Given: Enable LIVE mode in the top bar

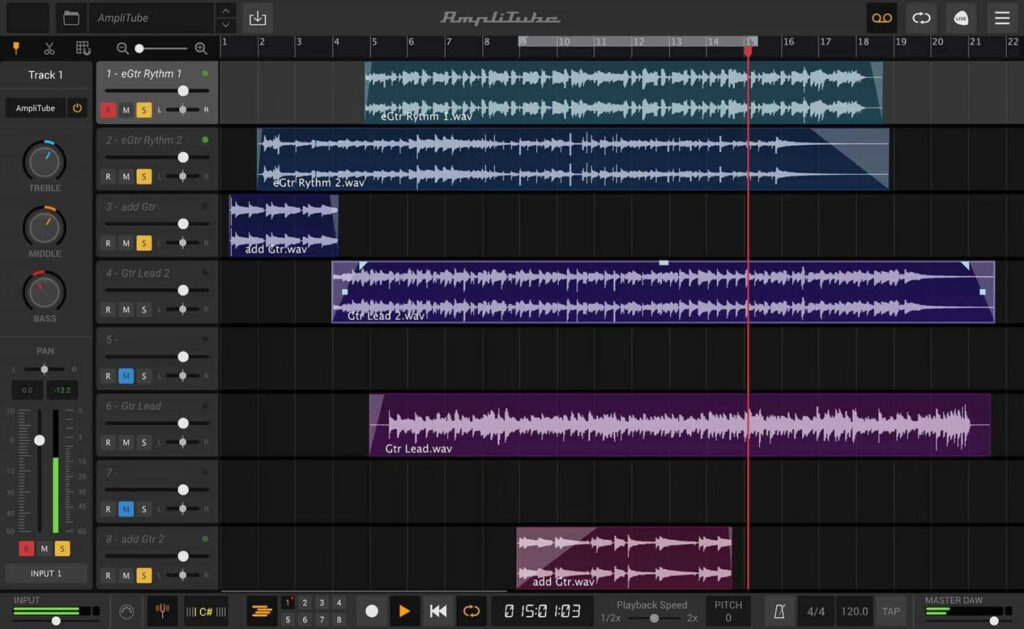Looking at the screenshot, I should point(961,18).
